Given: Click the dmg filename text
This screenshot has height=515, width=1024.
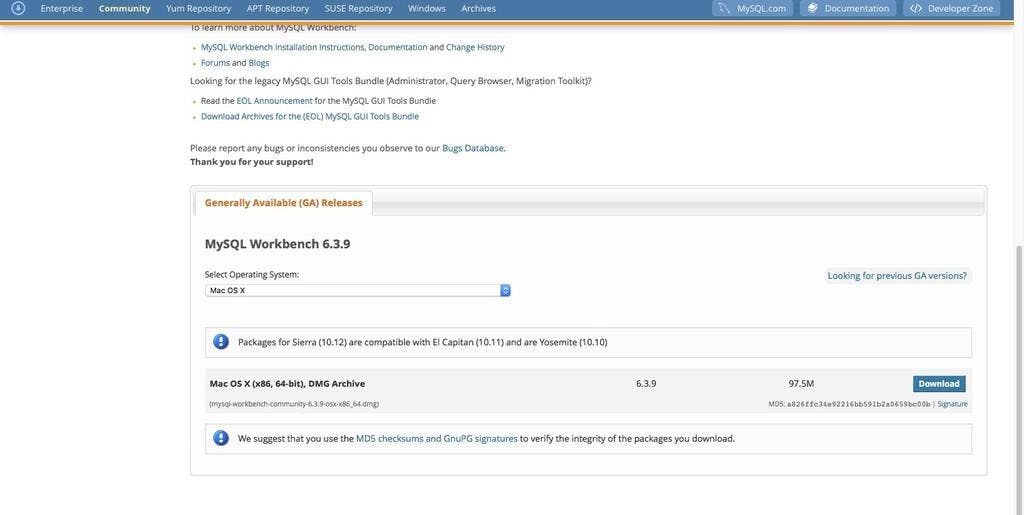Looking at the screenshot, I should pyautogui.click(x=294, y=404).
